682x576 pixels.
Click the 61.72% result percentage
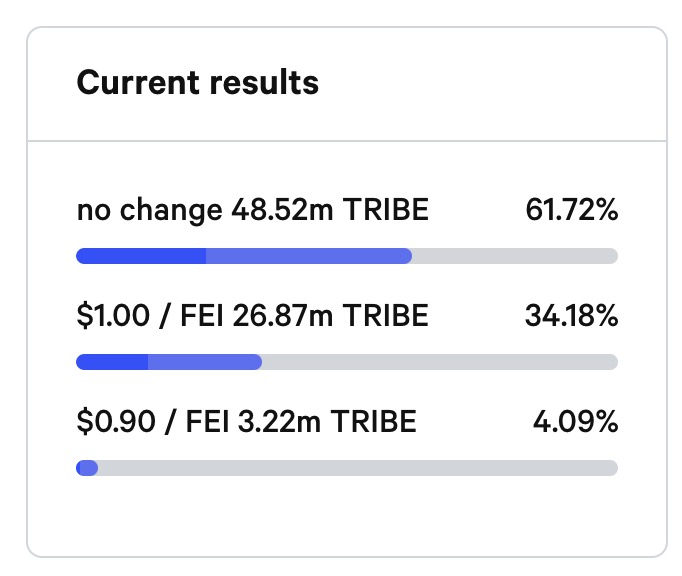pyautogui.click(x=571, y=210)
